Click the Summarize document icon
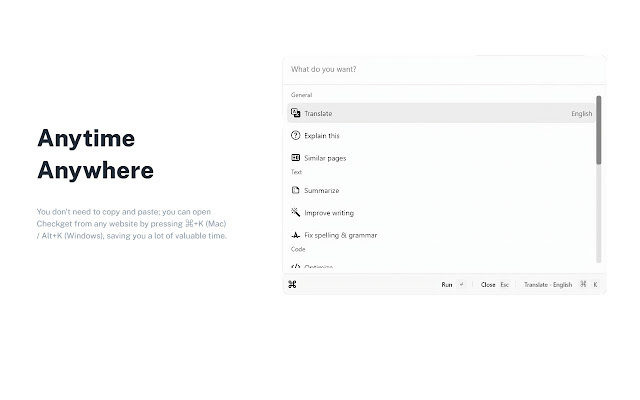Viewport: 640px width, 400px height. click(x=296, y=190)
